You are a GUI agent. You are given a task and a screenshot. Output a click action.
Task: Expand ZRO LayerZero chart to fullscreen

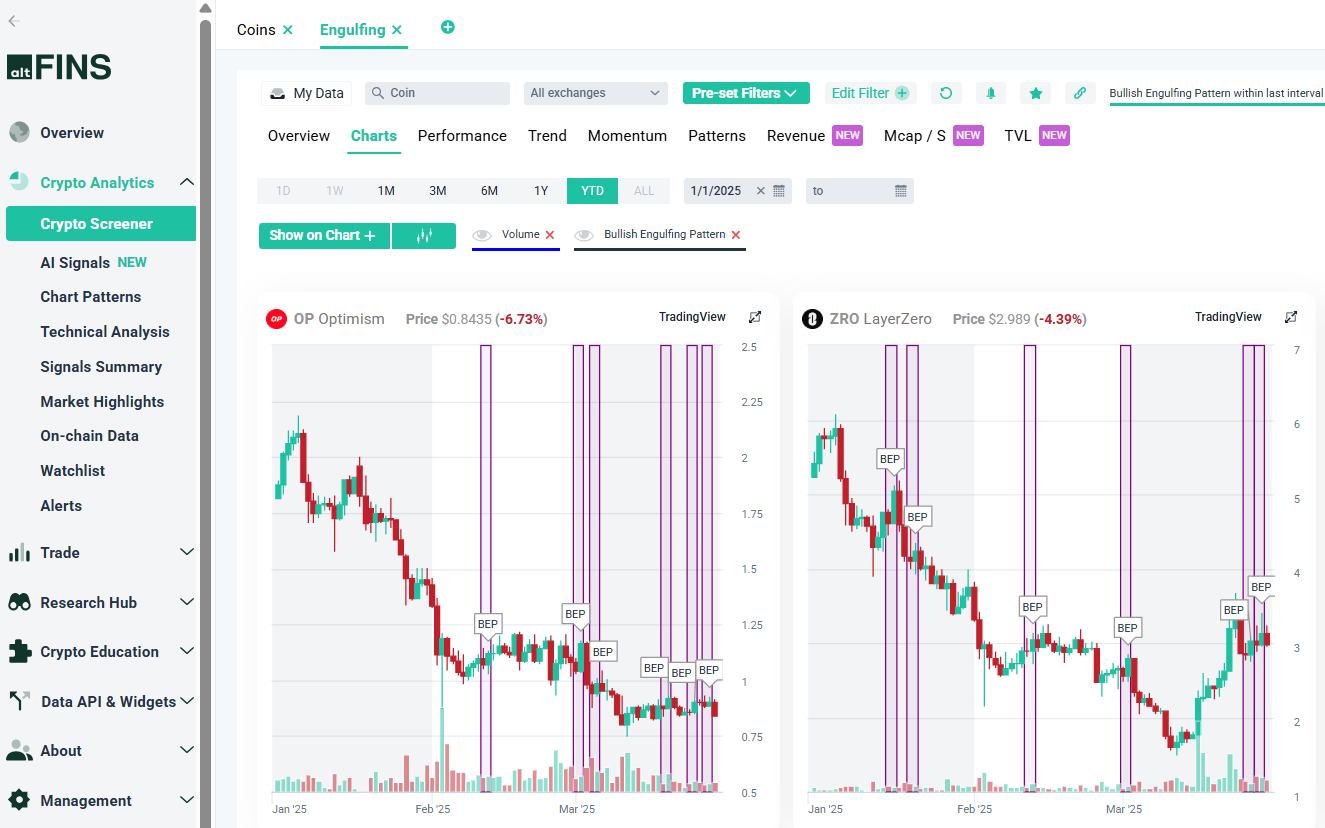click(1291, 317)
